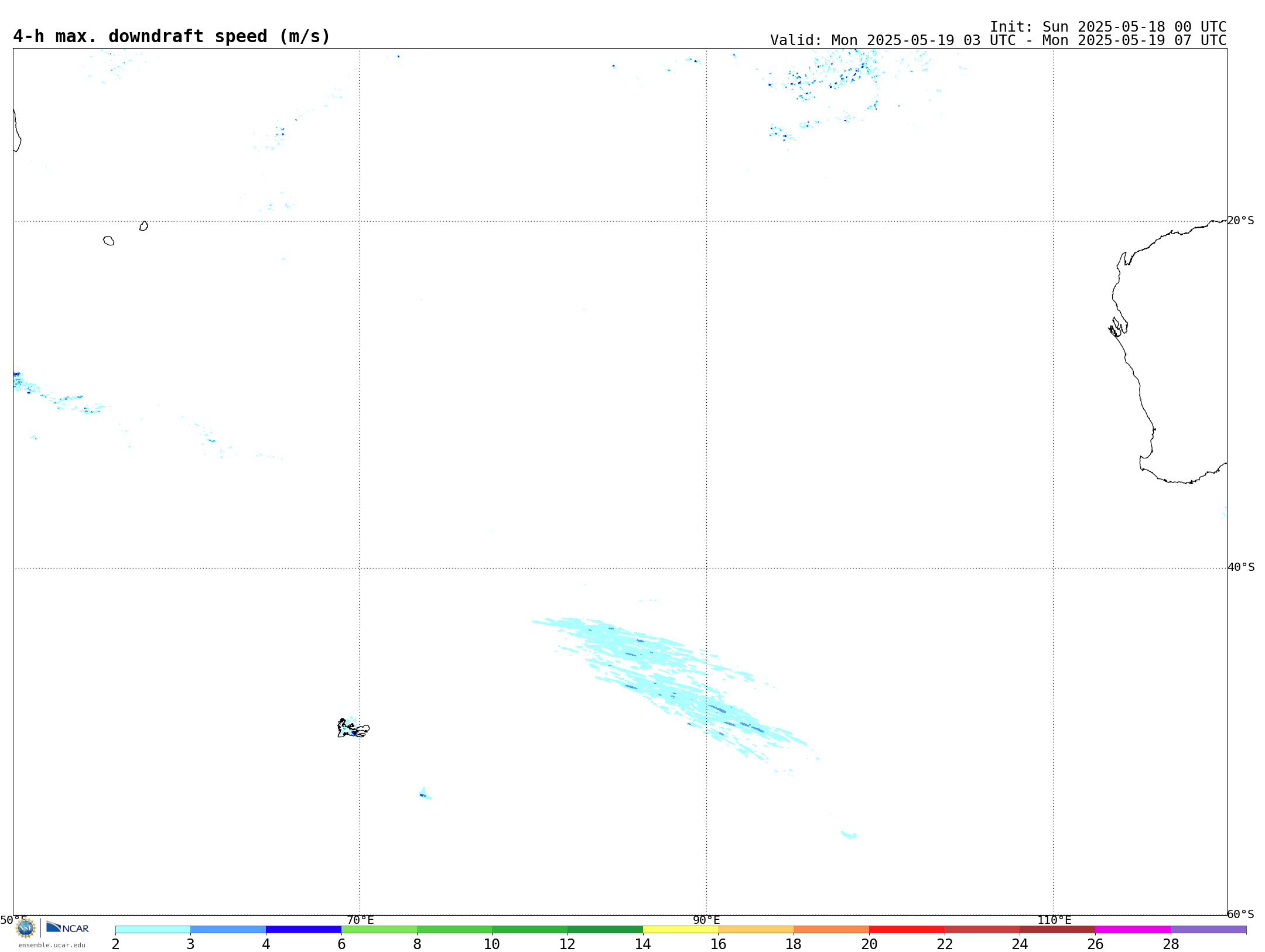Viewport: 1265px width, 952px height.
Task: Select the 26–28 m/s magenta swatch
Action: pyautogui.click(x=1133, y=929)
